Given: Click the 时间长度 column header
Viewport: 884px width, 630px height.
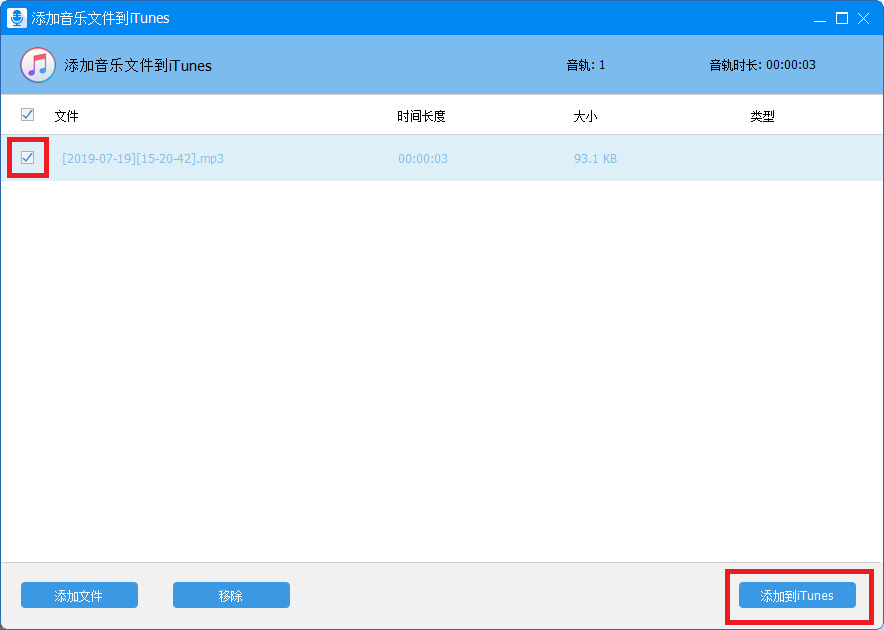Looking at the screenshot, I should (x=421, y=116).
